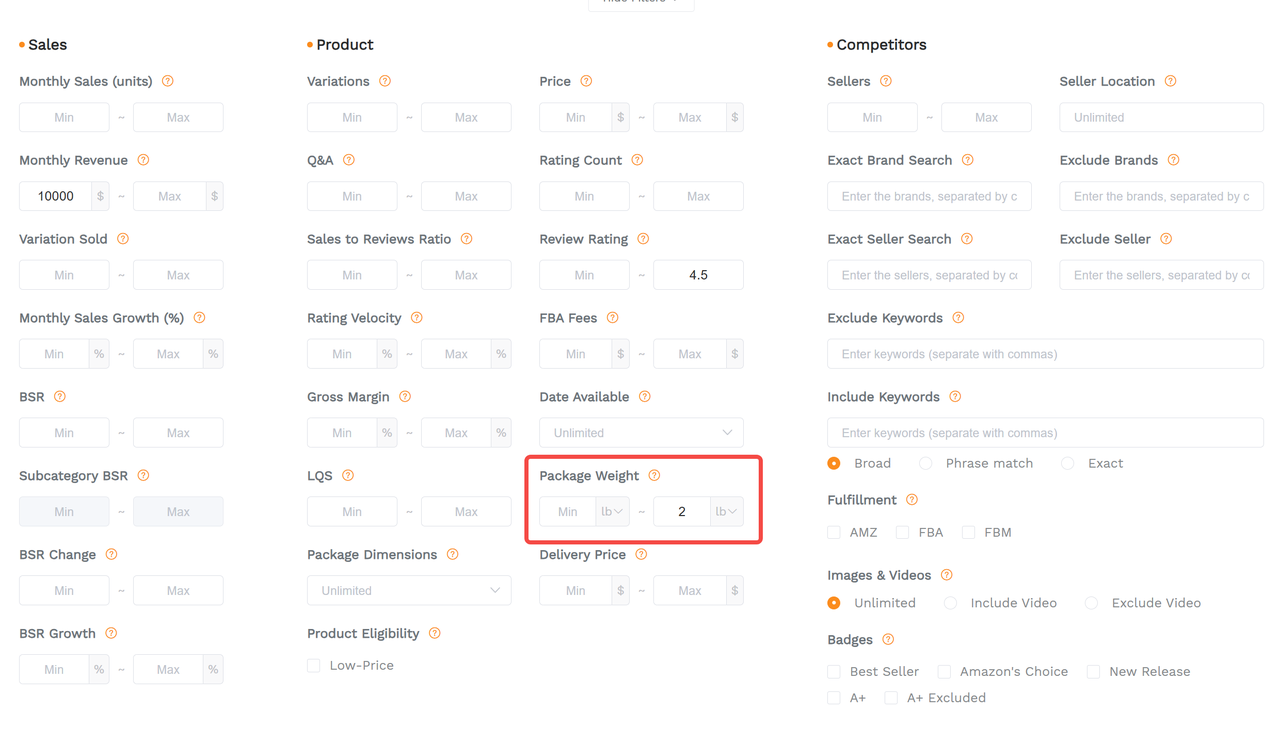Show info for Subcategory BSR
The width and height of the screenshot is (1280, 729).
143,476
